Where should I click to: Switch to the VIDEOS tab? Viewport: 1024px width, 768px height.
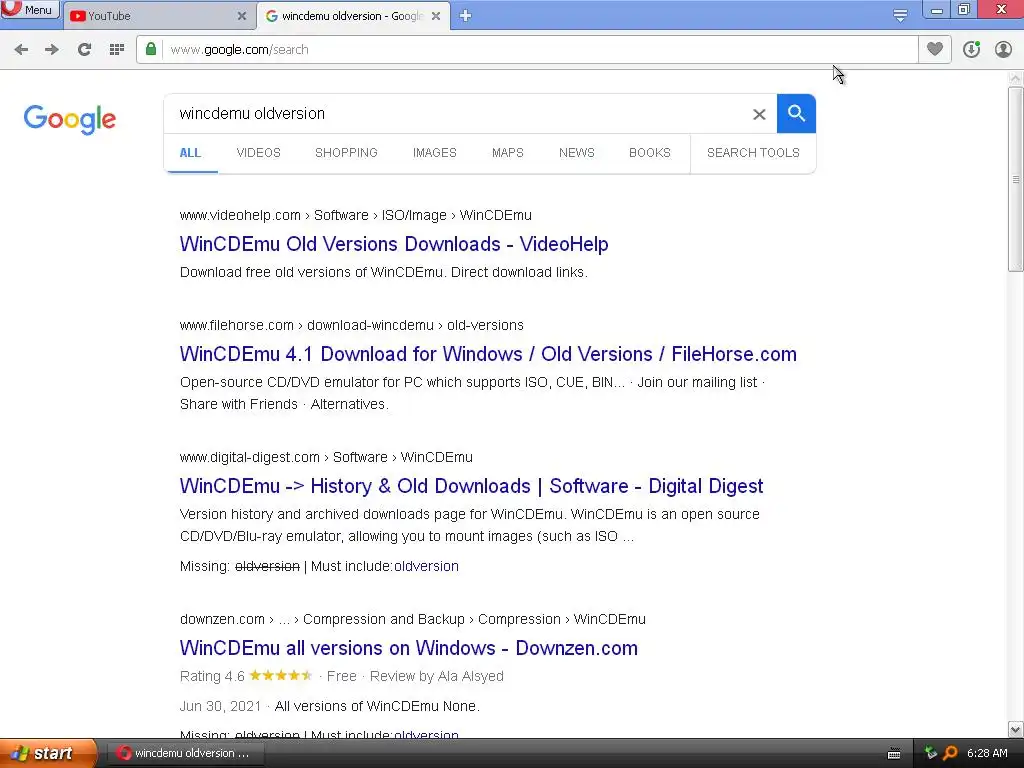click(259, 153)
